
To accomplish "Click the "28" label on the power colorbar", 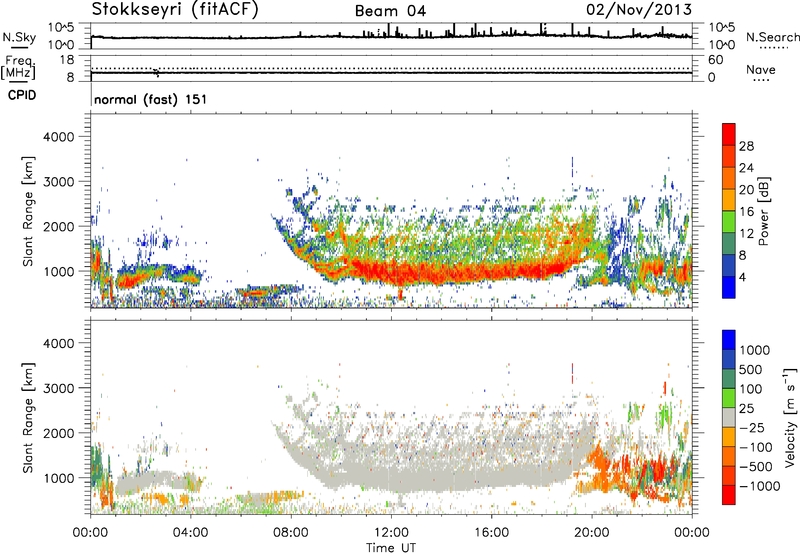I will coord(746,146).
